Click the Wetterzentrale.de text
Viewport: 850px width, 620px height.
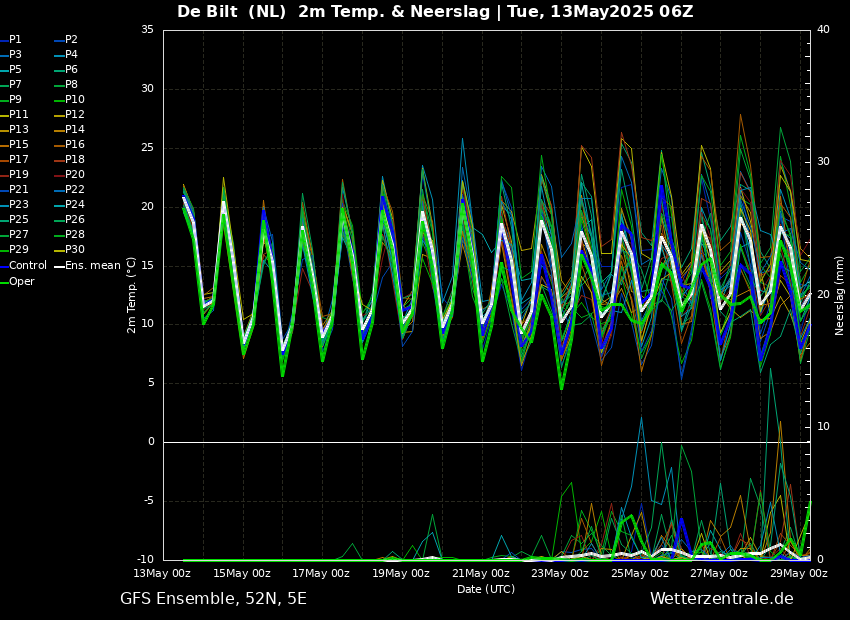[721, 599]
